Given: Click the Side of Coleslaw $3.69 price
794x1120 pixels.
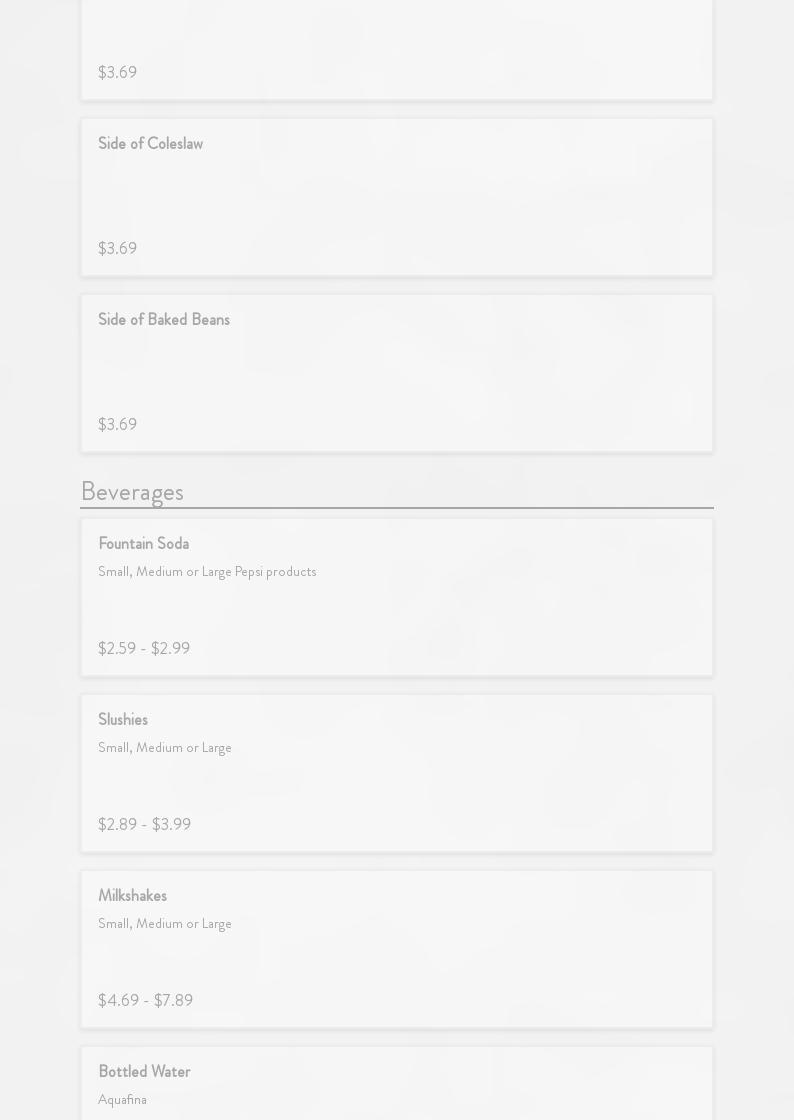Looking at the screenshot, I should tap(117, 249).
